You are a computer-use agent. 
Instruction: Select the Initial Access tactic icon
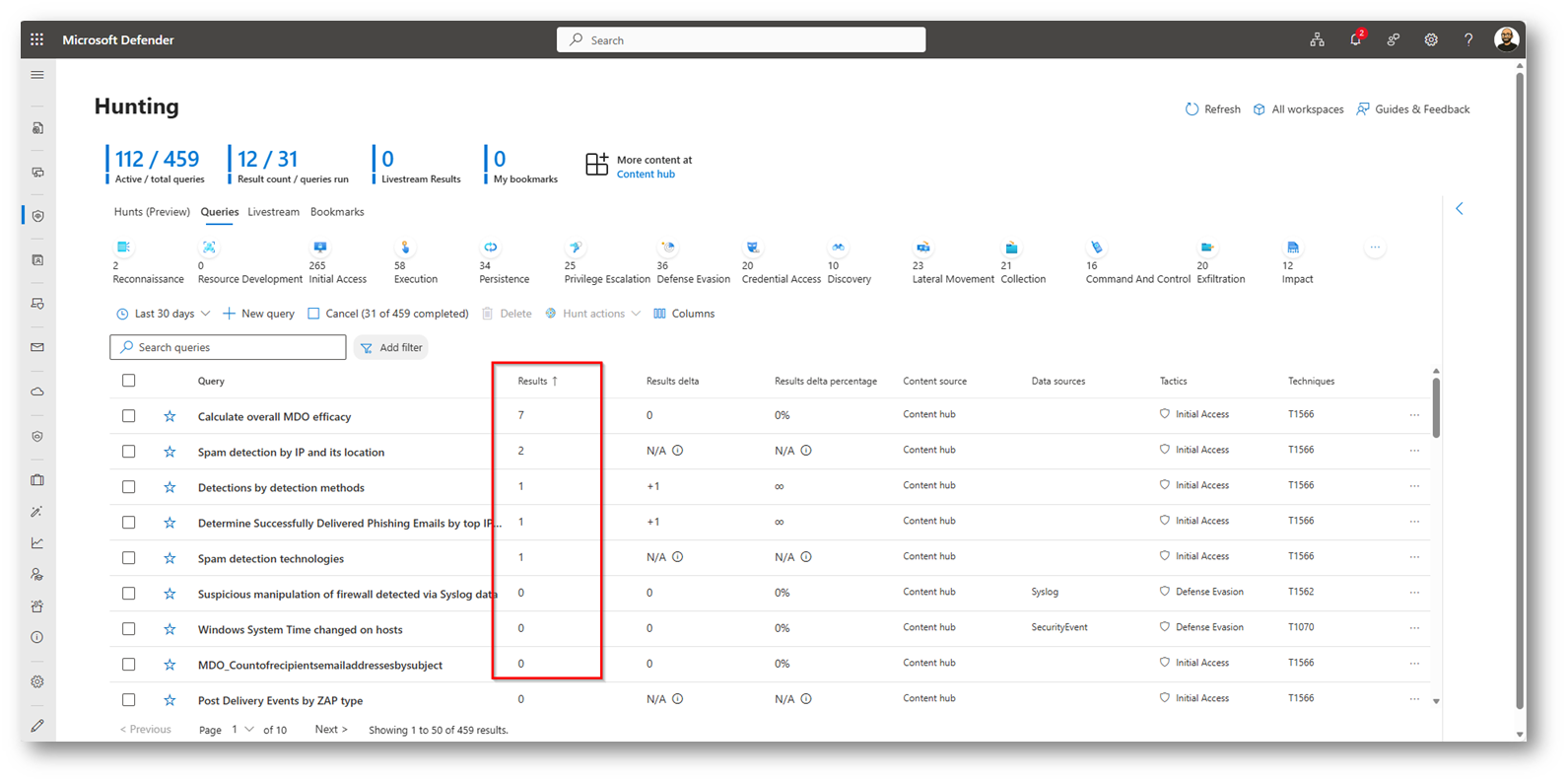(319, 248)
